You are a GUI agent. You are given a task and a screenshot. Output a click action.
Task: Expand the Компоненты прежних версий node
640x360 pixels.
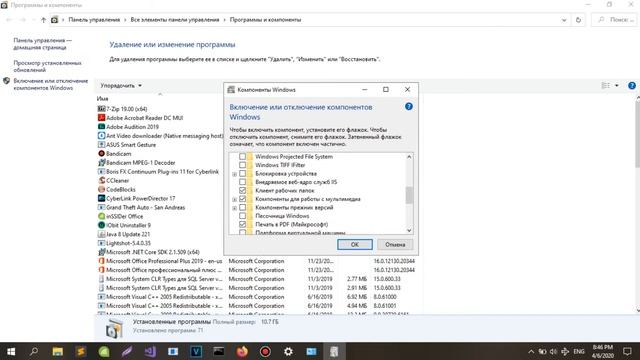point(235,208)
